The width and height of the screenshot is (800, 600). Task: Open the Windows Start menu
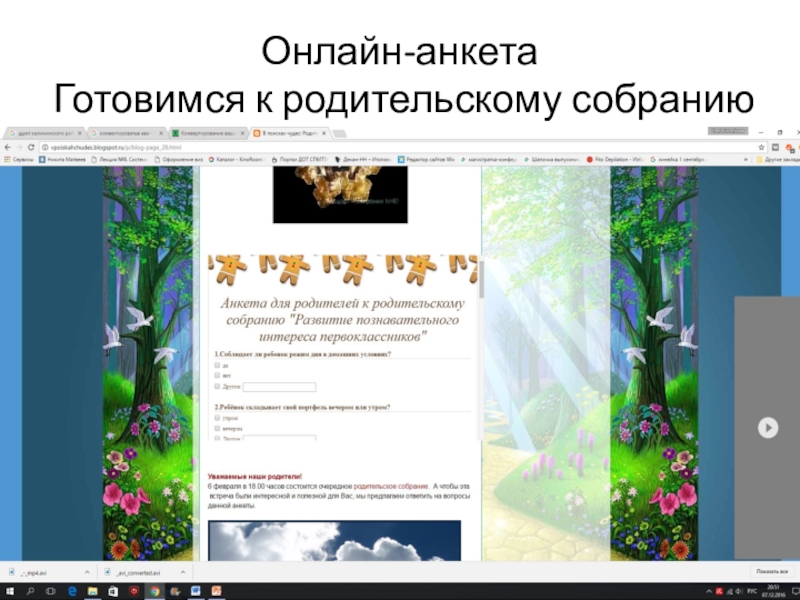tap(9, 591)
